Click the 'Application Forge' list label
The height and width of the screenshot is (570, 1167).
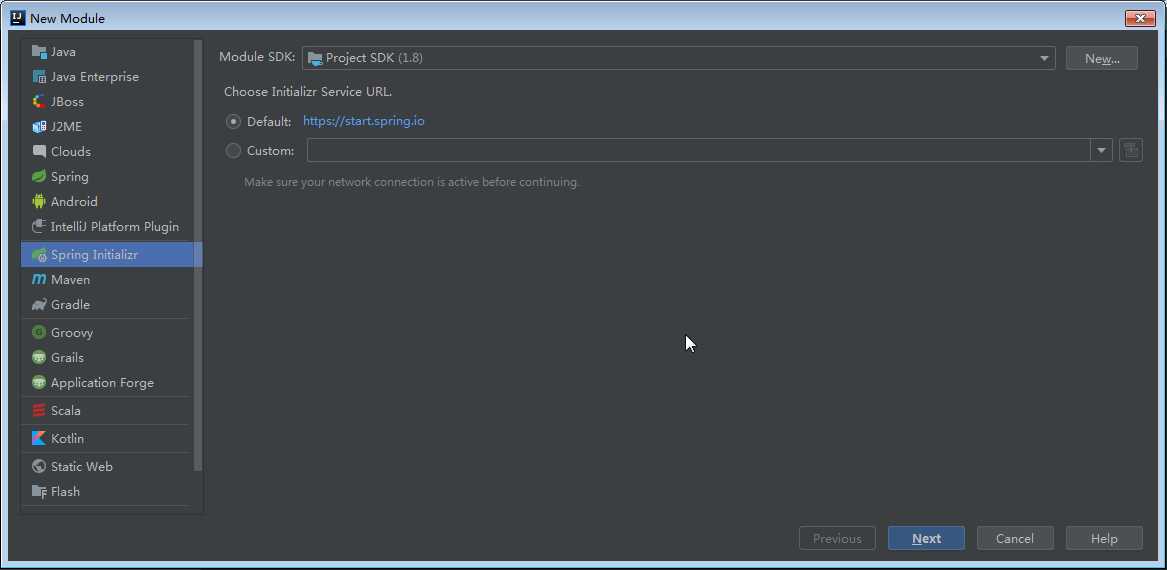[103, 382]
